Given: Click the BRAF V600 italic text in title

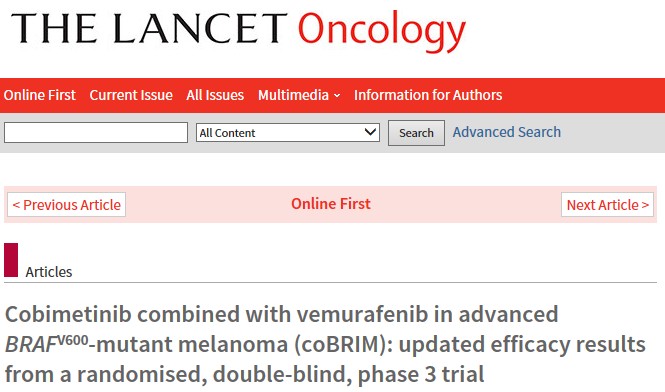Looking at the screenshot, I should 47,344.
